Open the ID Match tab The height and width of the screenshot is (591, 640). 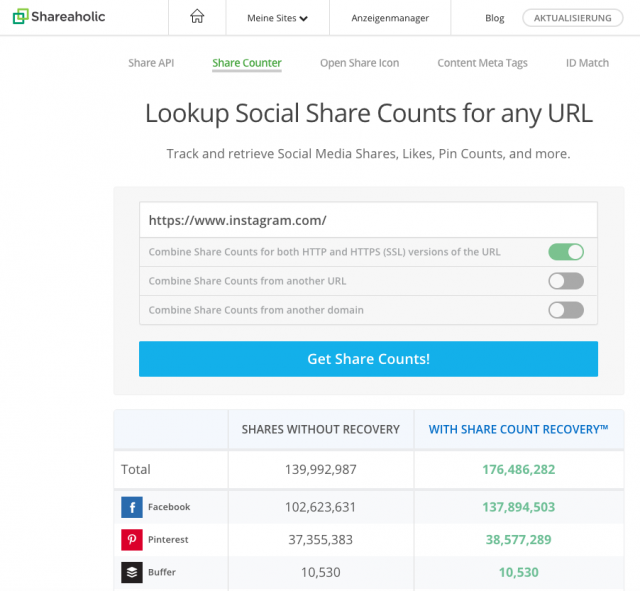pos(587,63)
